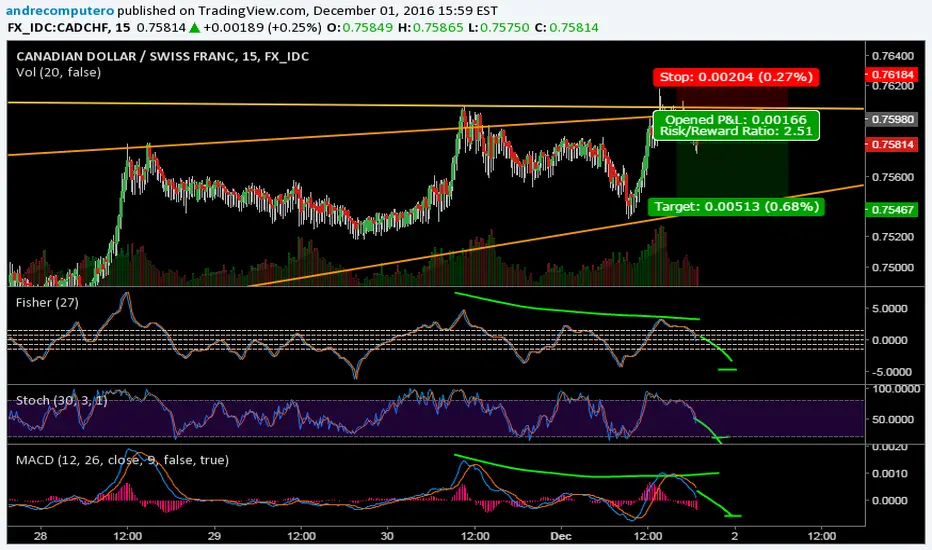Click the O:0.75849 open price value
This screenshot has height=550, width=932.
pyautogui.click(x=359, y=27)
